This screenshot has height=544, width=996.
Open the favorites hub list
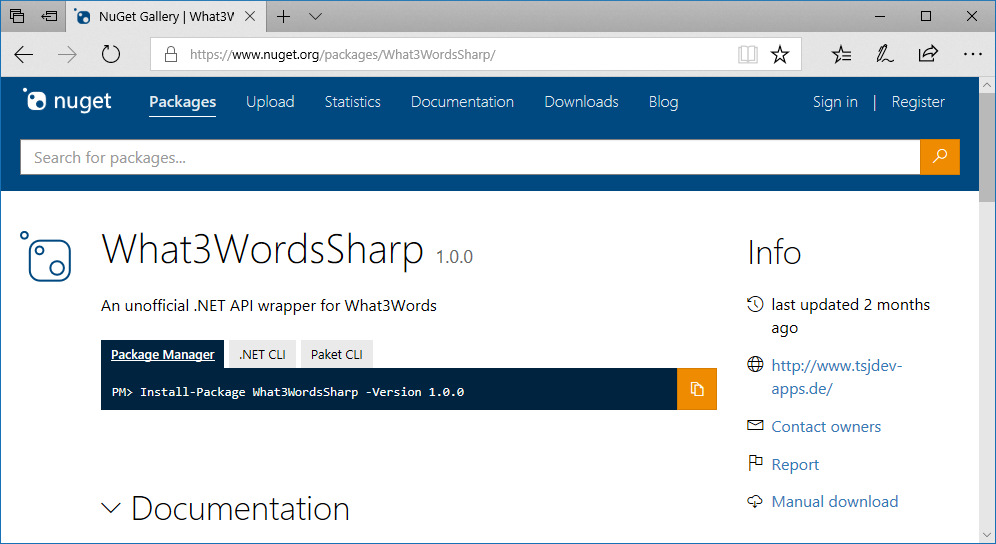click(x=842, y=55)
